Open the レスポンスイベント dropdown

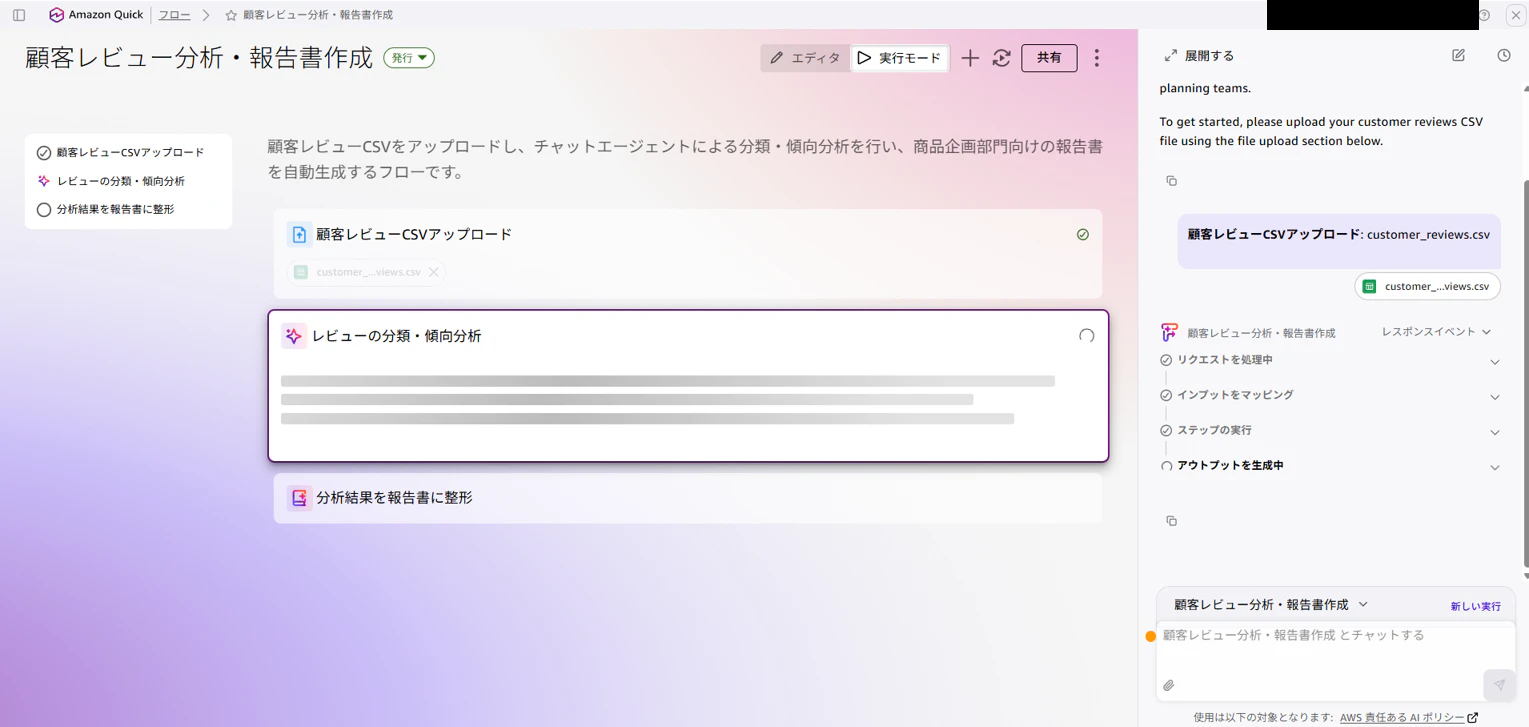[1436, 332]
